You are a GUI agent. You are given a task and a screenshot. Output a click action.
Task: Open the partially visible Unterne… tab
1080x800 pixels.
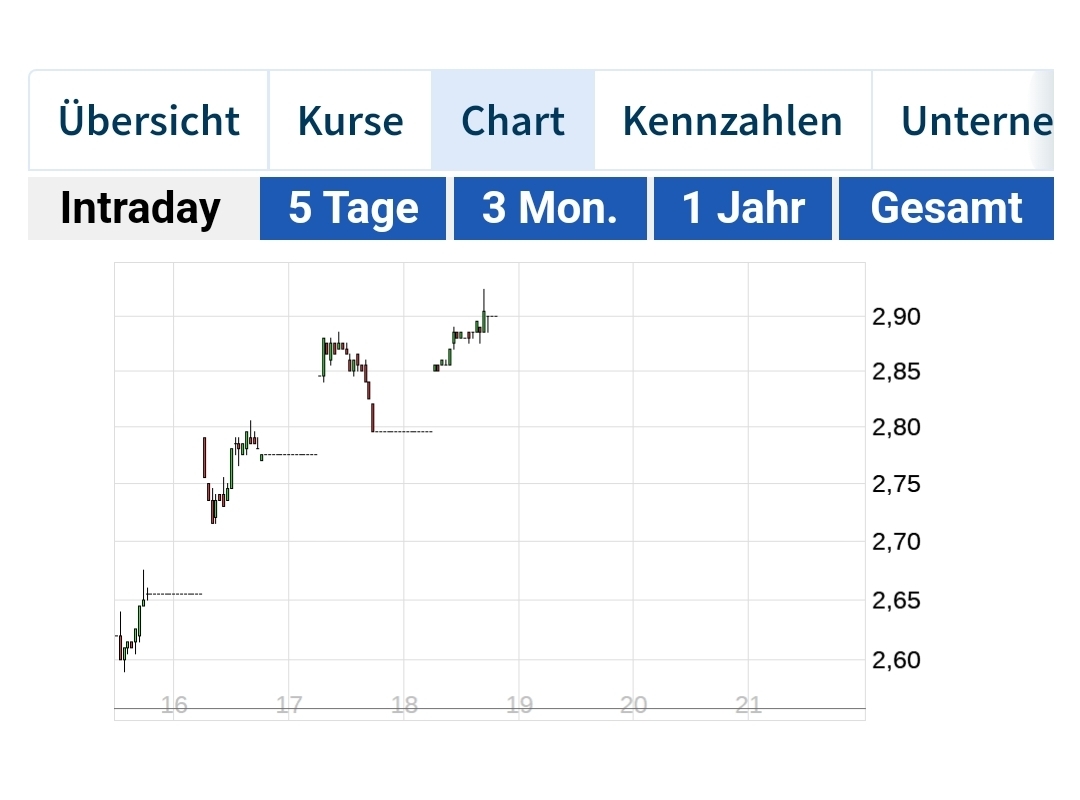975,121
